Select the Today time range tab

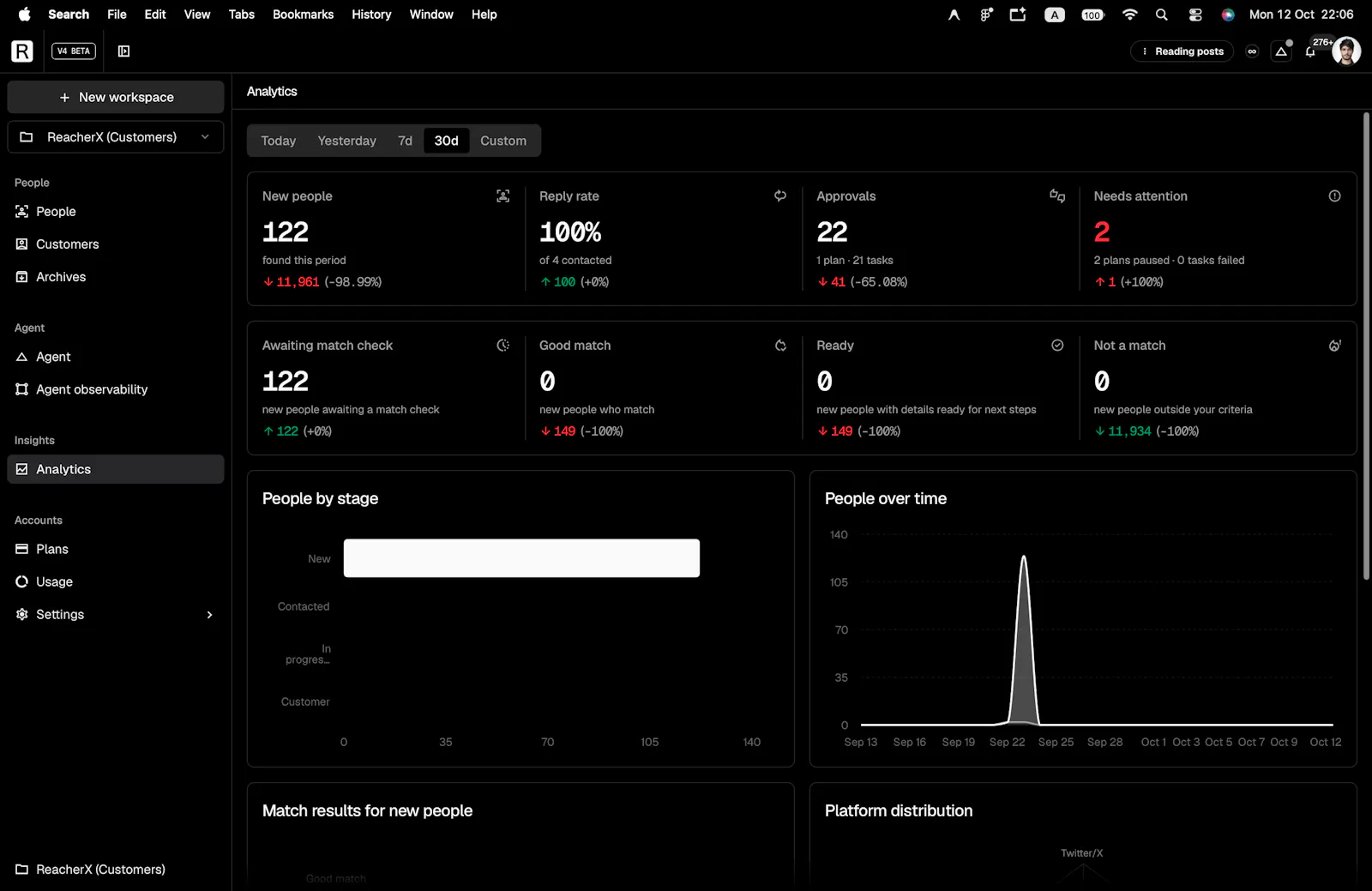pyautogui.click(x=278, y=141)
